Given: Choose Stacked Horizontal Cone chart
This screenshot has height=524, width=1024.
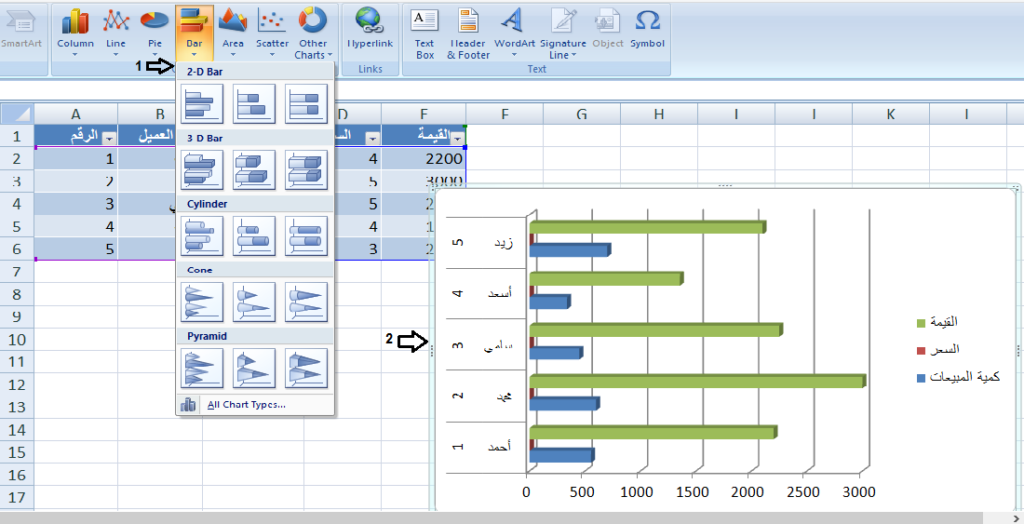Looking at the screenshot, I should click(x=254, y=302).
